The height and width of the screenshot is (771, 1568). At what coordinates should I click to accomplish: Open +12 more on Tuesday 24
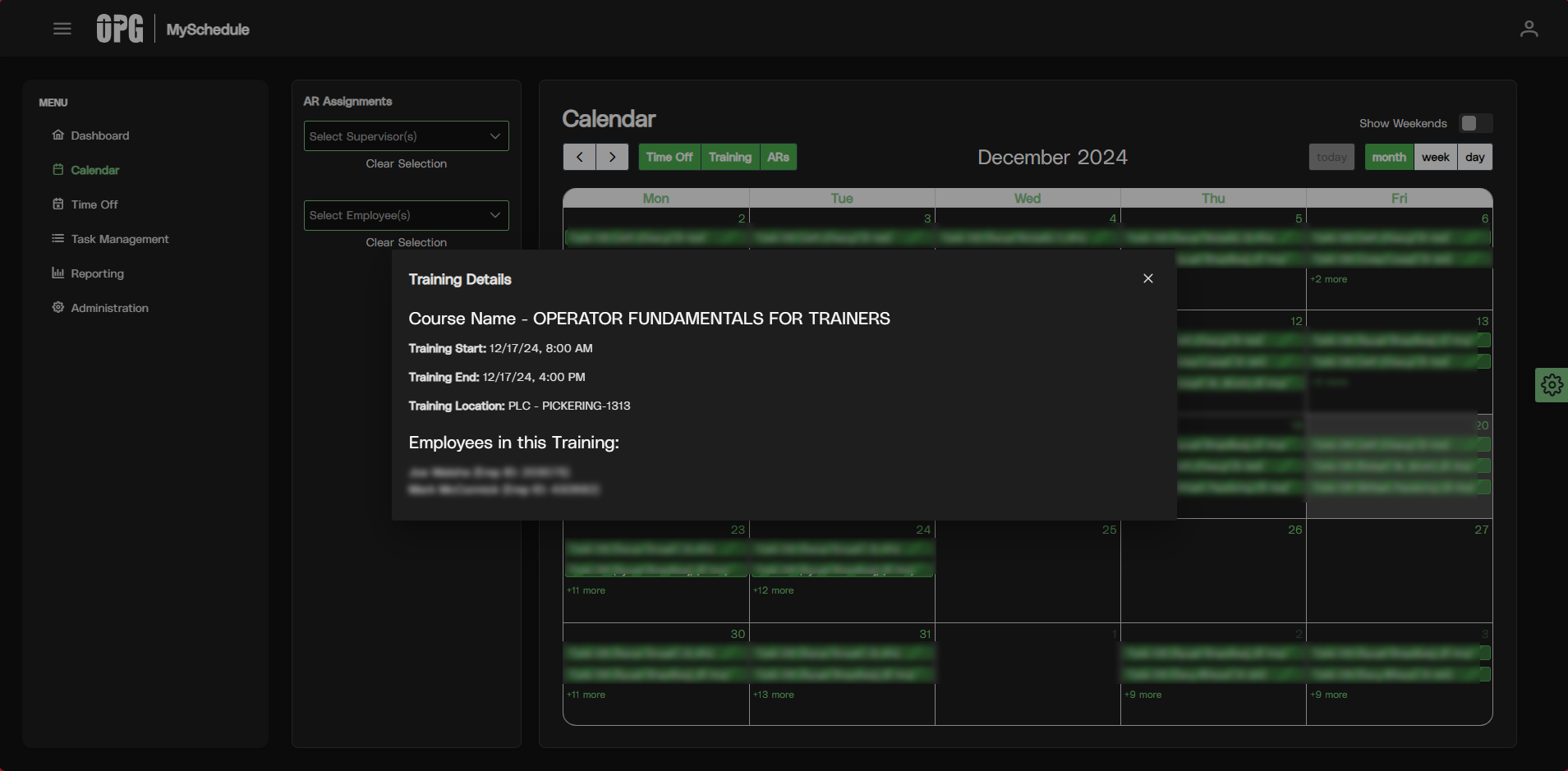(774, 590)
